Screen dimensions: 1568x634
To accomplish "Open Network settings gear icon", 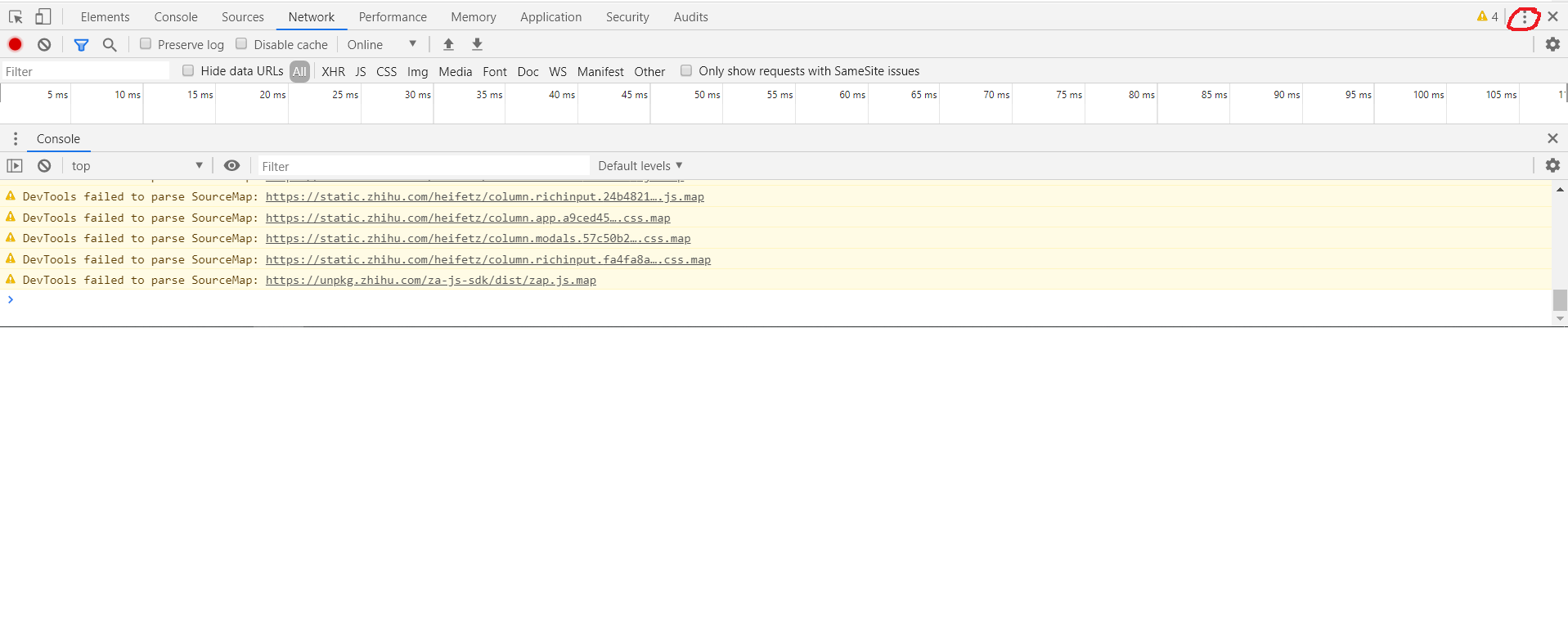I will coord(1552,44).
